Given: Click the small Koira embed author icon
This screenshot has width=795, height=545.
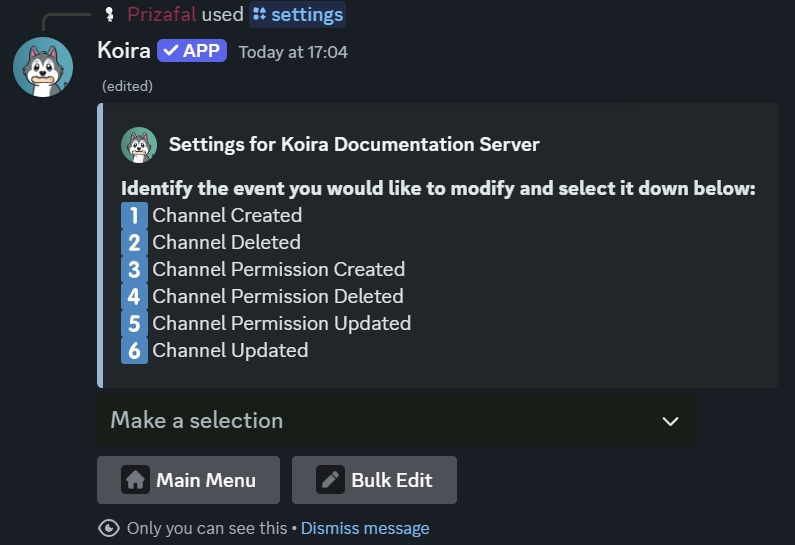Looking at the screenshot, I should 139,145.
